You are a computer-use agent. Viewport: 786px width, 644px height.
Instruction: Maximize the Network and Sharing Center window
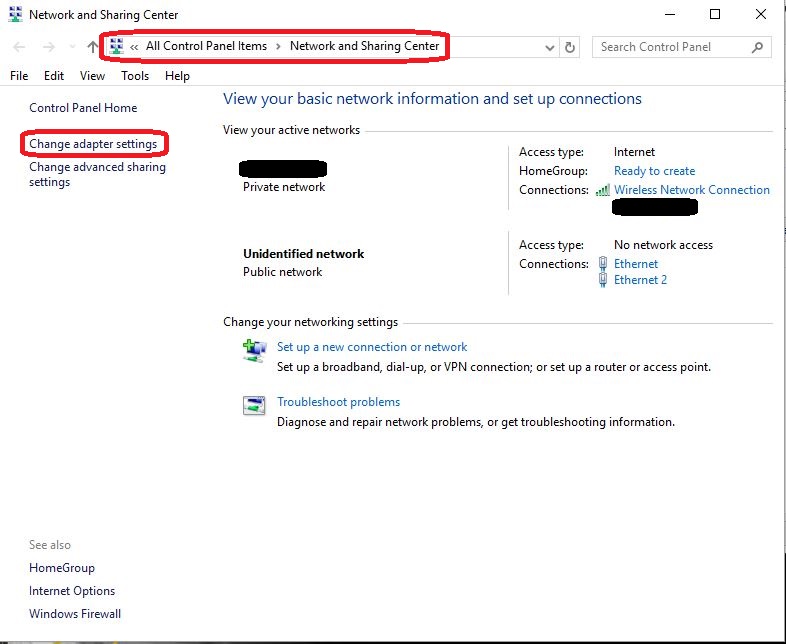pos(715,15)
